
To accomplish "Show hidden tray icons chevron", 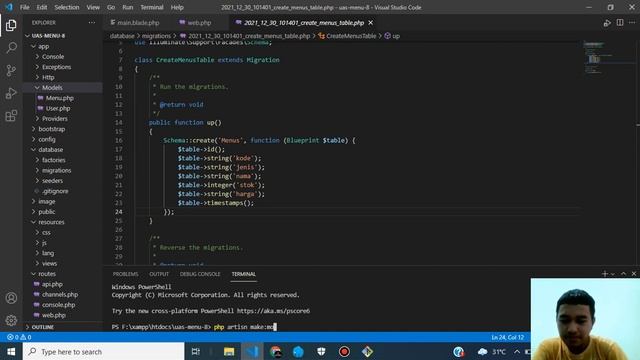I will point(517,351).
